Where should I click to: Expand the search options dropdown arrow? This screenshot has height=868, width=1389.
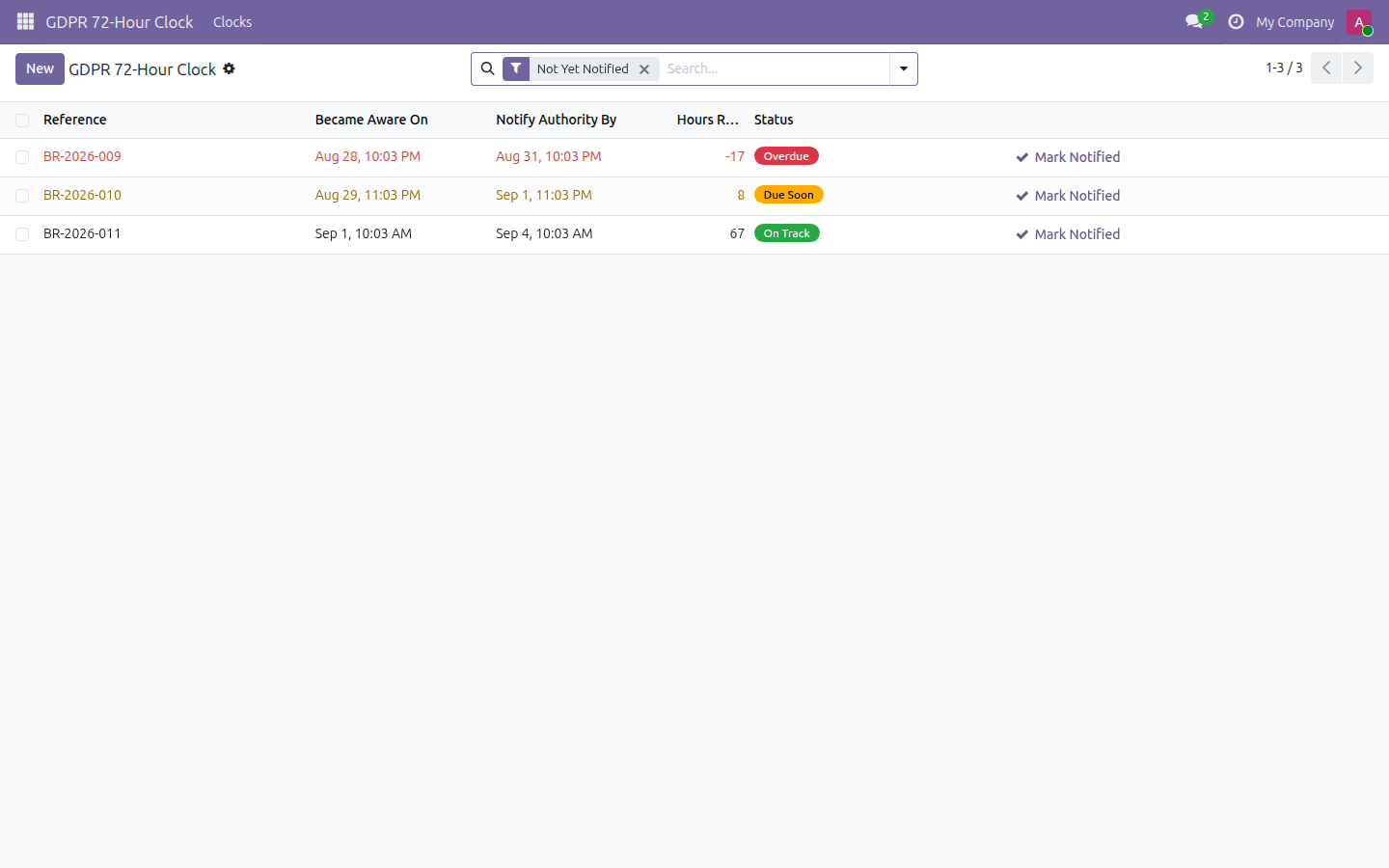click(904, 68)
